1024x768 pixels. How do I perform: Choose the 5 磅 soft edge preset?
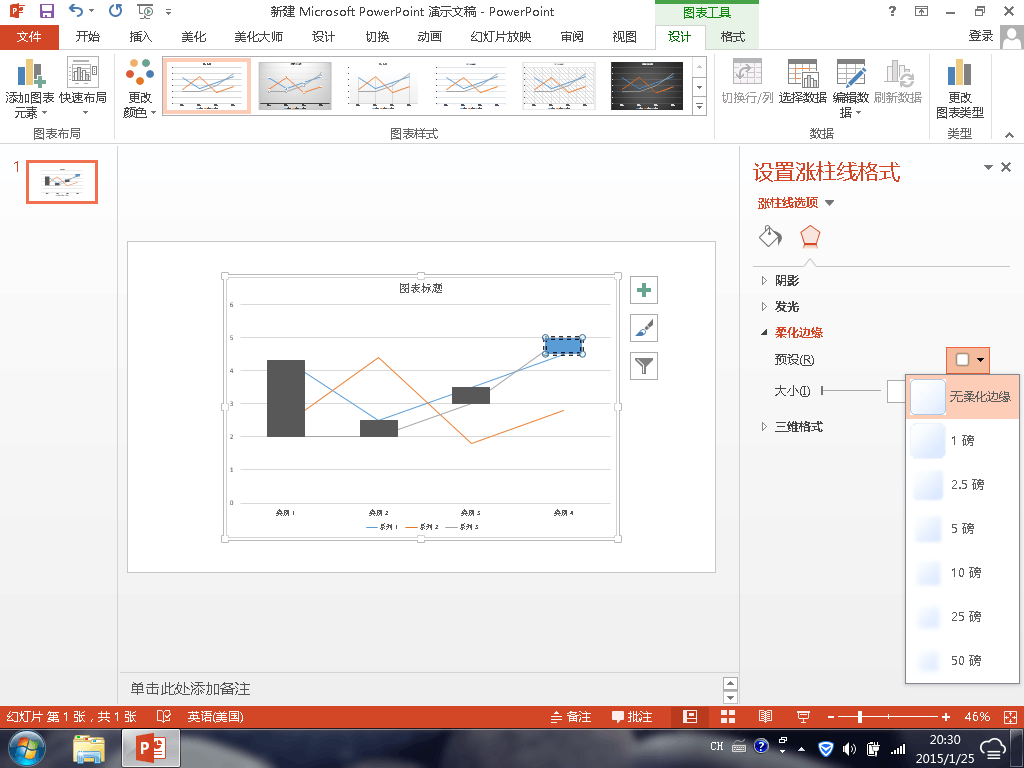coord(963,528)
